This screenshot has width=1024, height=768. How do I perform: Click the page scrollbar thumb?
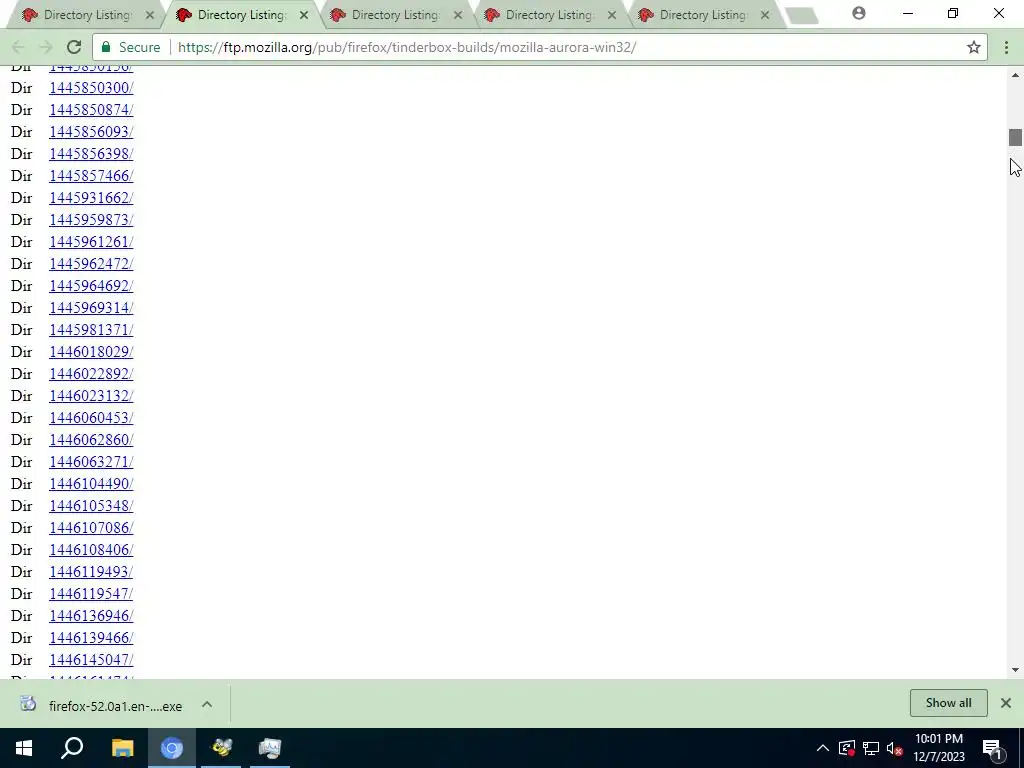pyautogui.click(x=1015, y=137)
